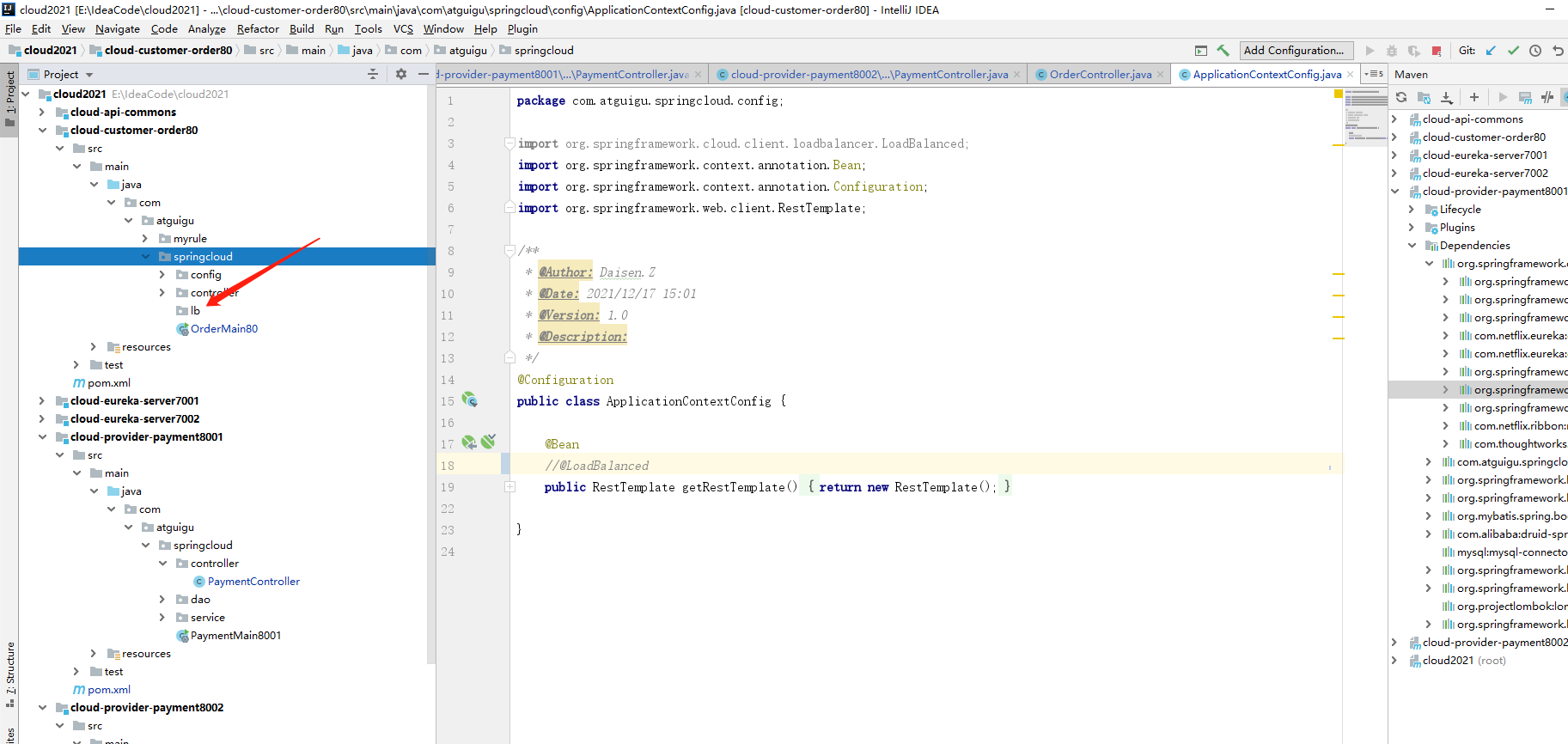Click the yellow inspection status indicator
The width and height of the screenshot is (1568, 744).
1339,94
